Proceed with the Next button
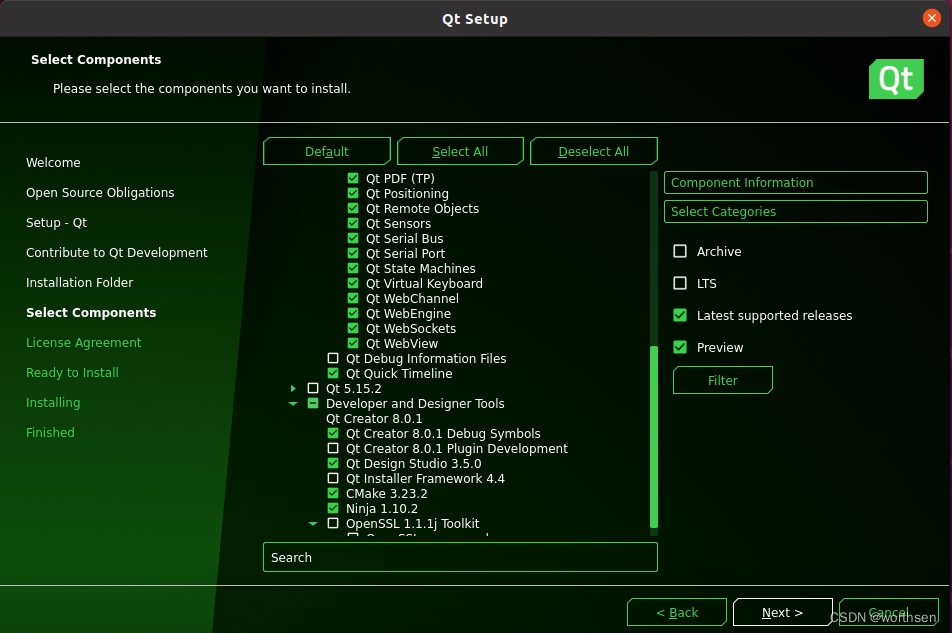This screenshot has width=952, height=633. tap(783, 612)
